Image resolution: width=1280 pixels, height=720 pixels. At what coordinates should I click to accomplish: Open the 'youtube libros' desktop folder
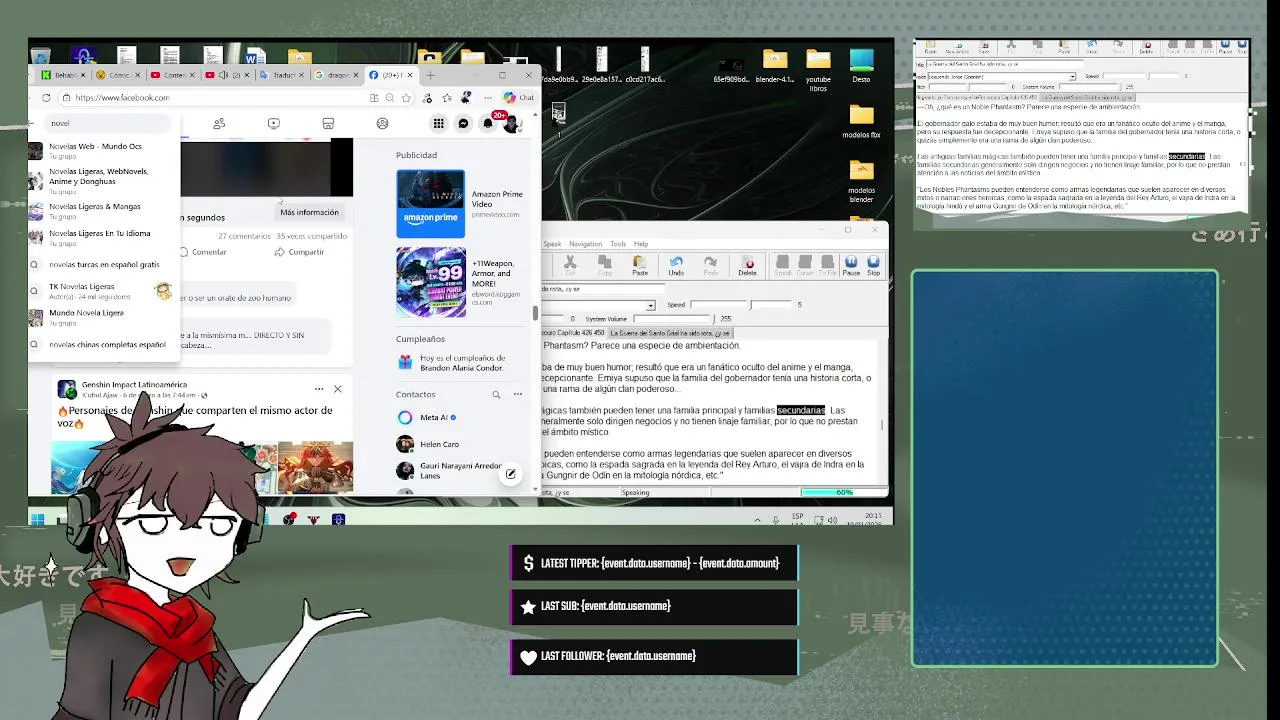pos(818,69)
